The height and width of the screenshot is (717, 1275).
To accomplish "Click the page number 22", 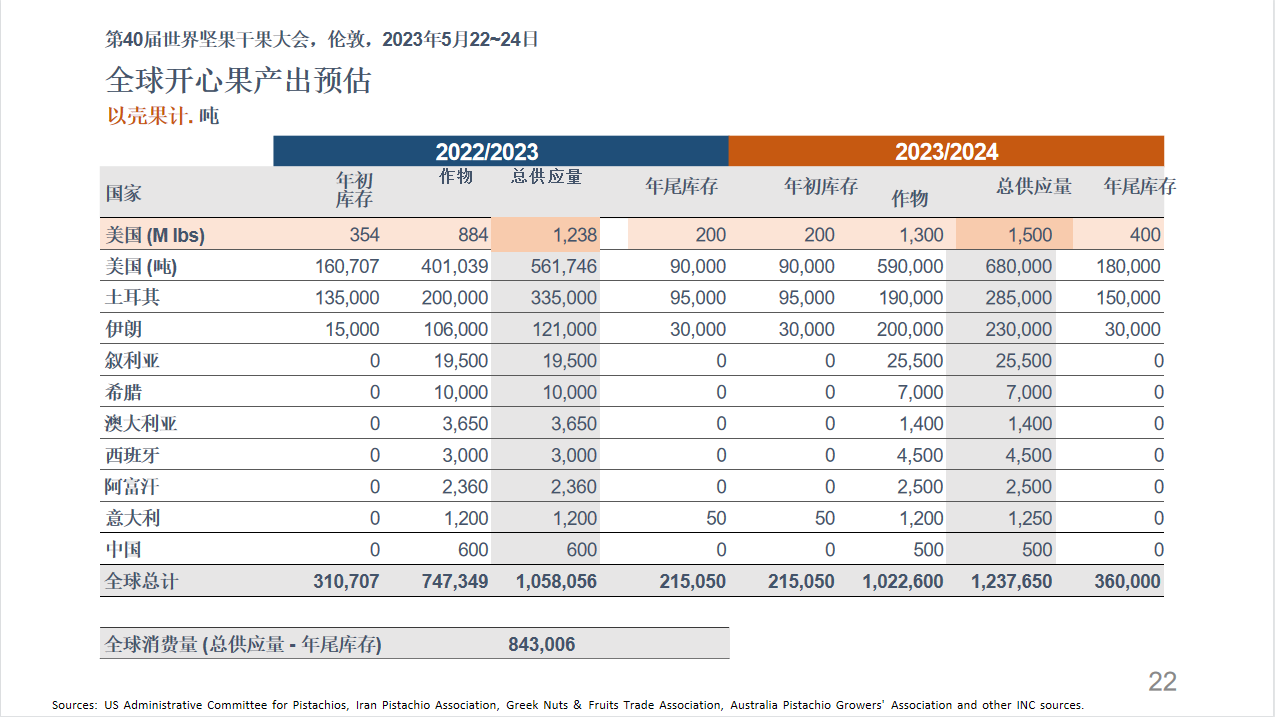I will coord(1162,681).
